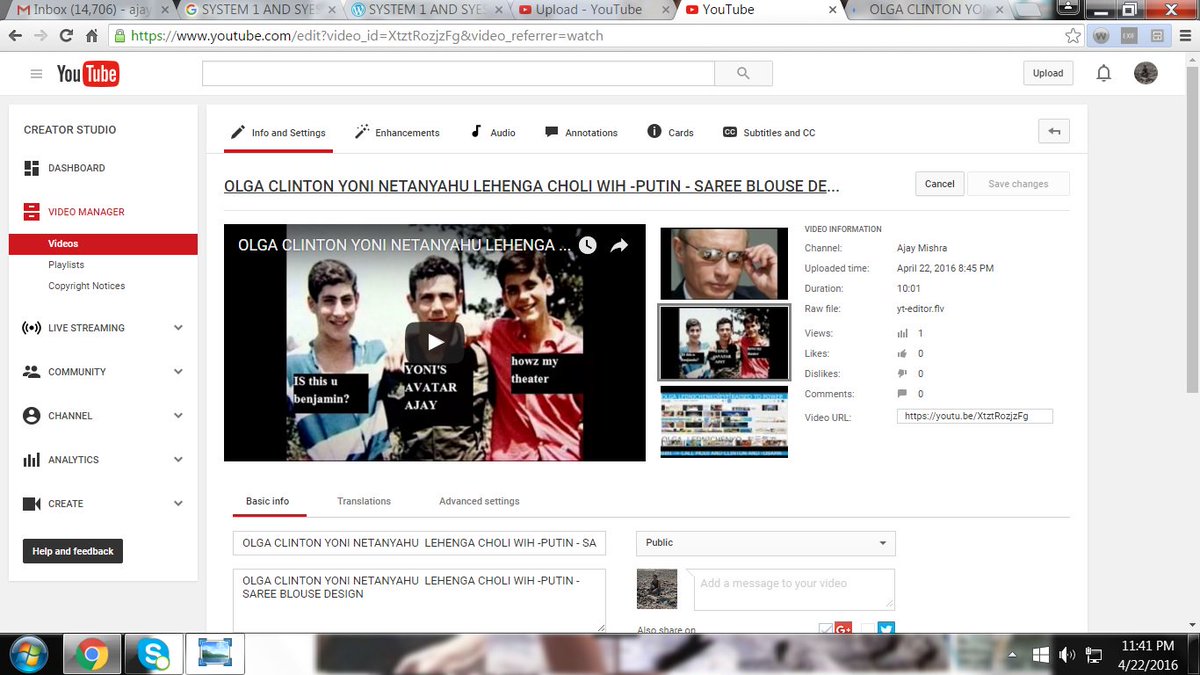Click the back arrow return button
Viewport: 1200px width, 675px height.
pyautogui.click(x=1054, y=131)
